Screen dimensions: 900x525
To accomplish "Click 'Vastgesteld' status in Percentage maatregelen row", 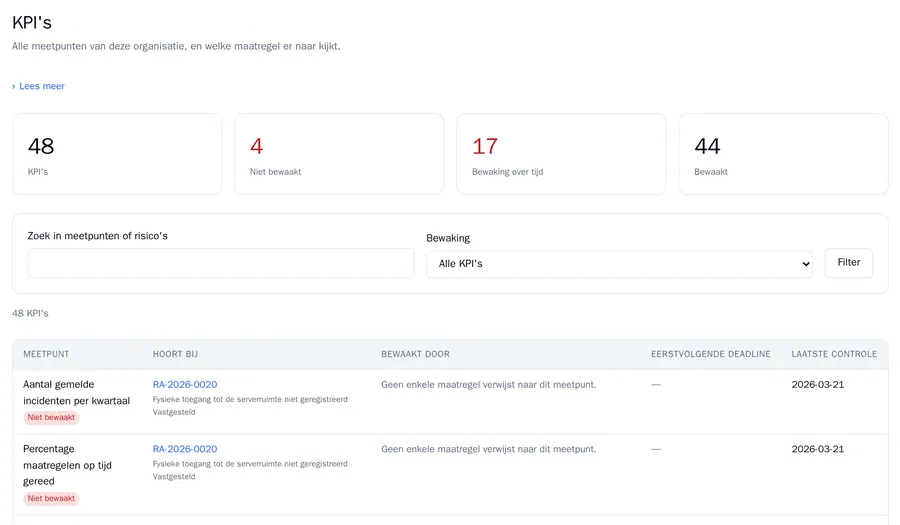I will click(174, 477).
